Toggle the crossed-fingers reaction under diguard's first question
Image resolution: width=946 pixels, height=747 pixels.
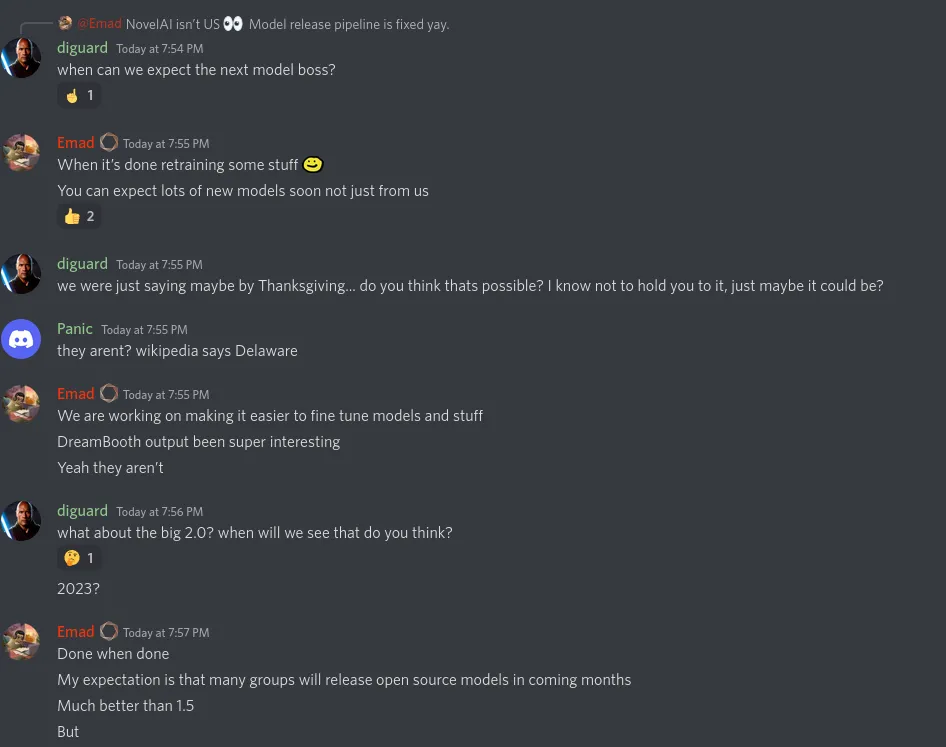coord(80,94)
